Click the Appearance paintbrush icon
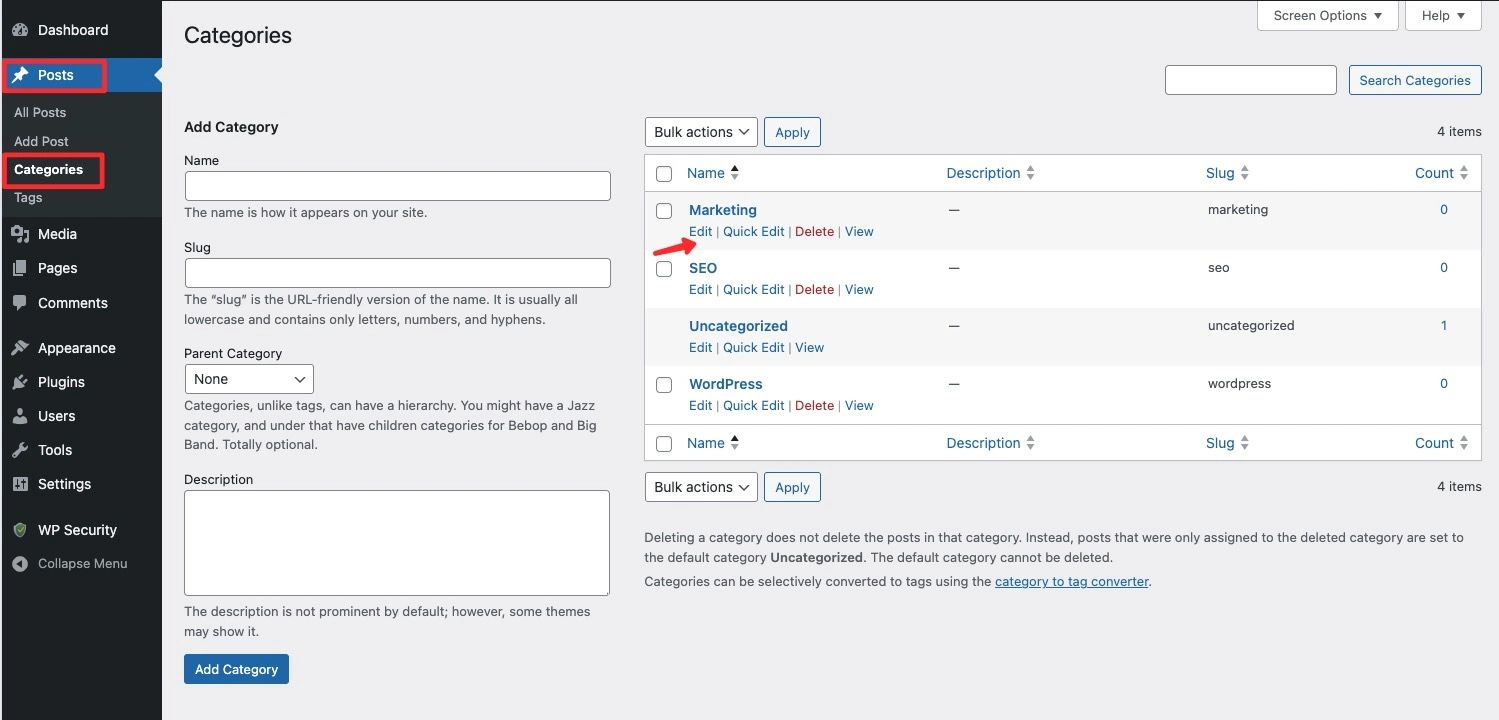The height and width of the screenshot is (720, 1499). [20, 348]
